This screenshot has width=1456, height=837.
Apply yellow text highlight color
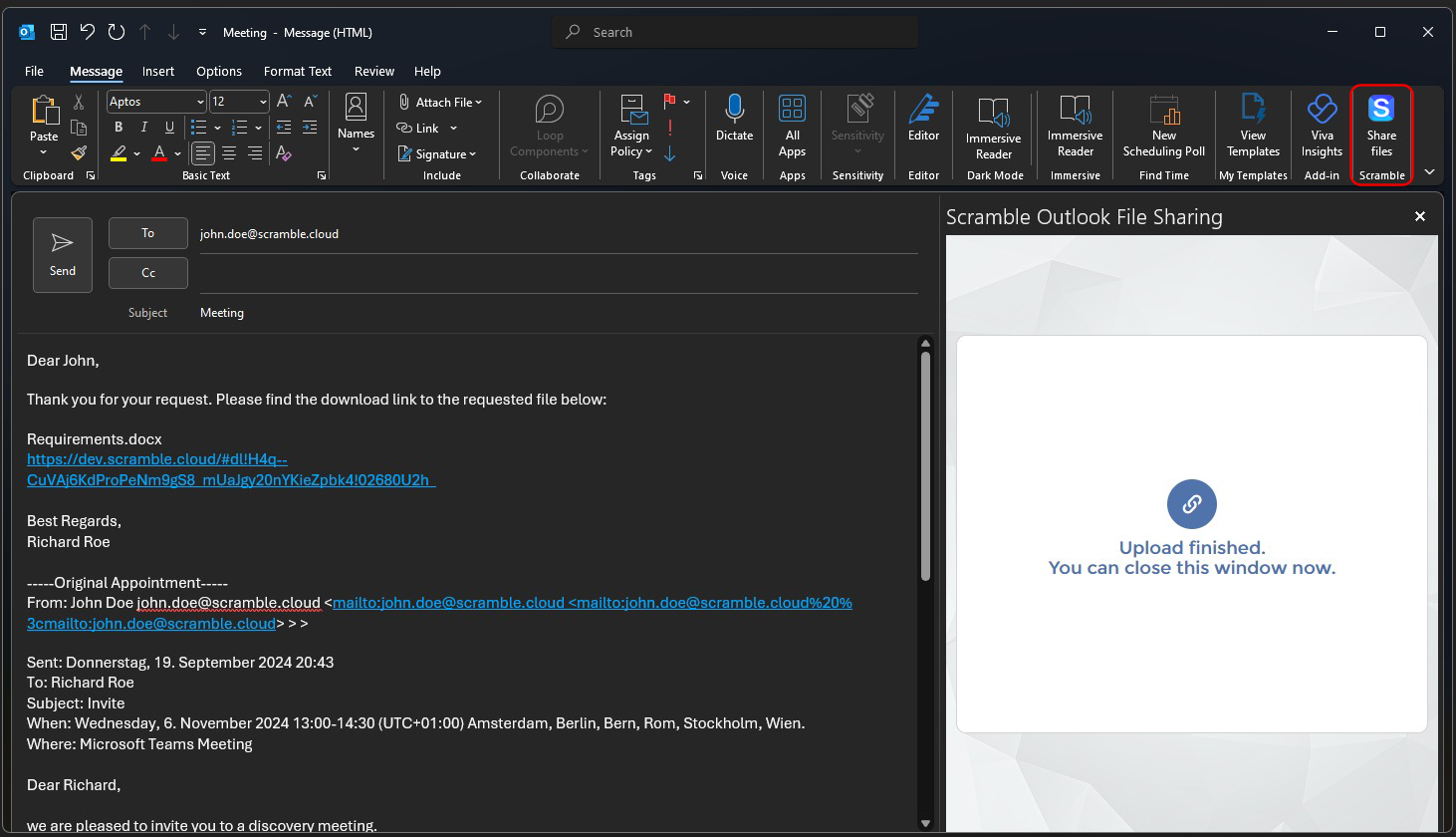click(x=119, y=154)
